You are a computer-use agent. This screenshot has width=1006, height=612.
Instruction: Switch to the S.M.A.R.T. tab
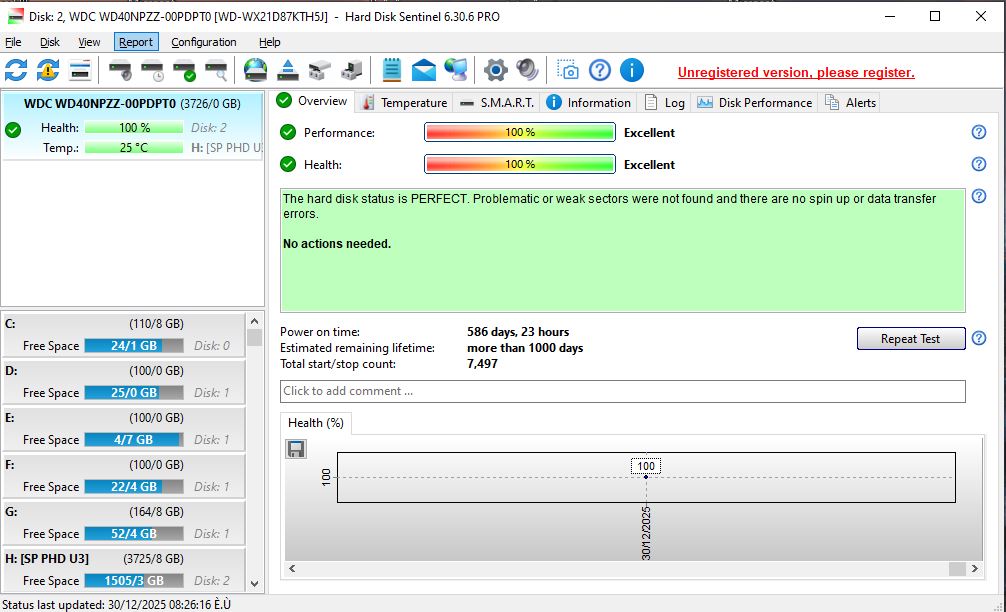[497, 102]
